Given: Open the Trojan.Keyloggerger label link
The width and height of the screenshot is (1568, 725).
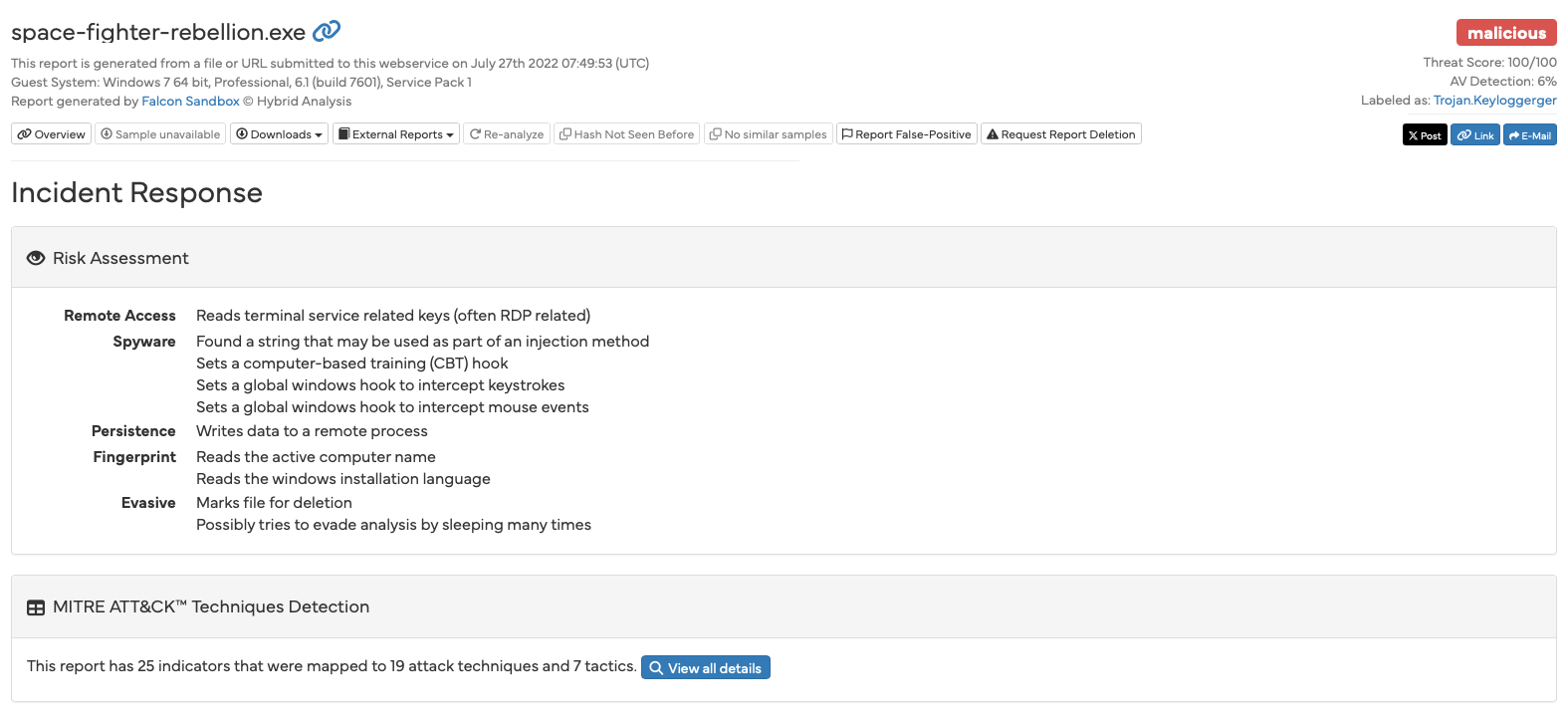Looking at the screenshot, I should (x=1494, y=101).
